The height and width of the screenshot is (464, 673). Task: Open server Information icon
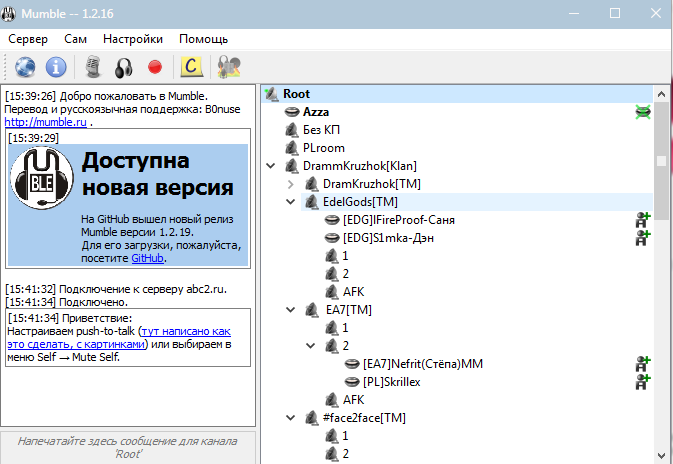[56, 67]
